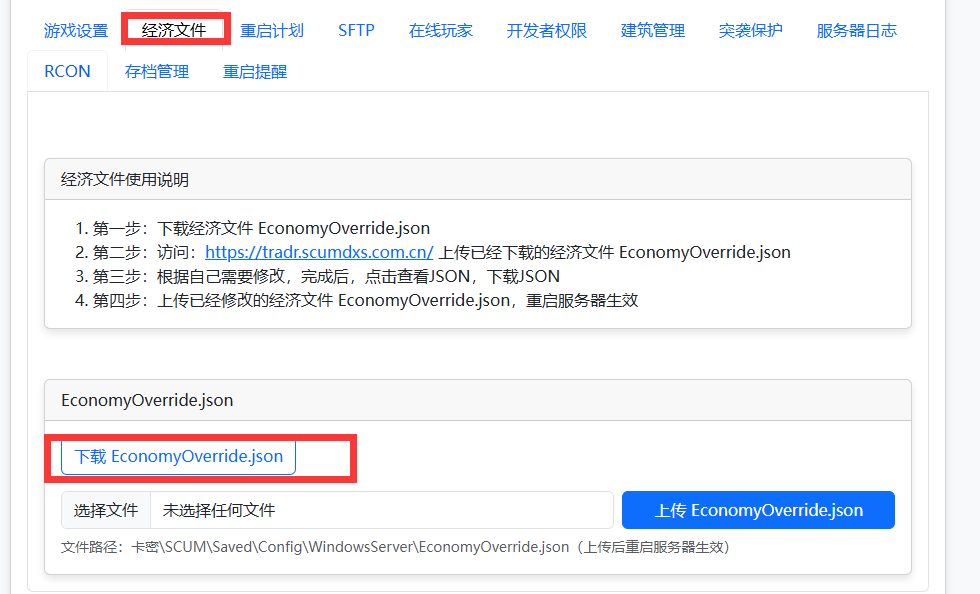Click the 文件路径 config path text
This screenshot has width=980, height=594.
coord(396,547)
